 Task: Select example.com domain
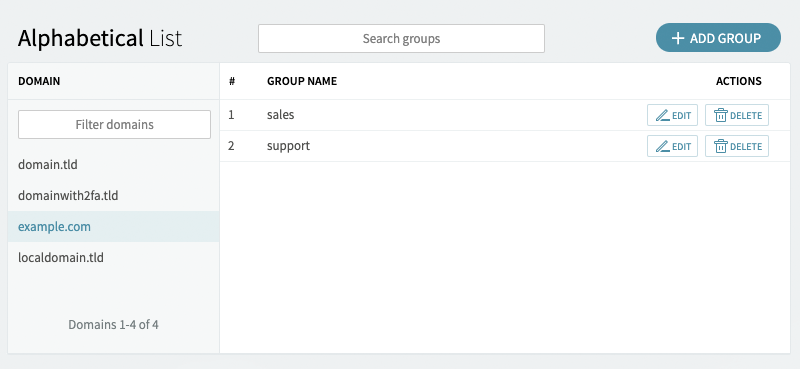click(113, 227)
